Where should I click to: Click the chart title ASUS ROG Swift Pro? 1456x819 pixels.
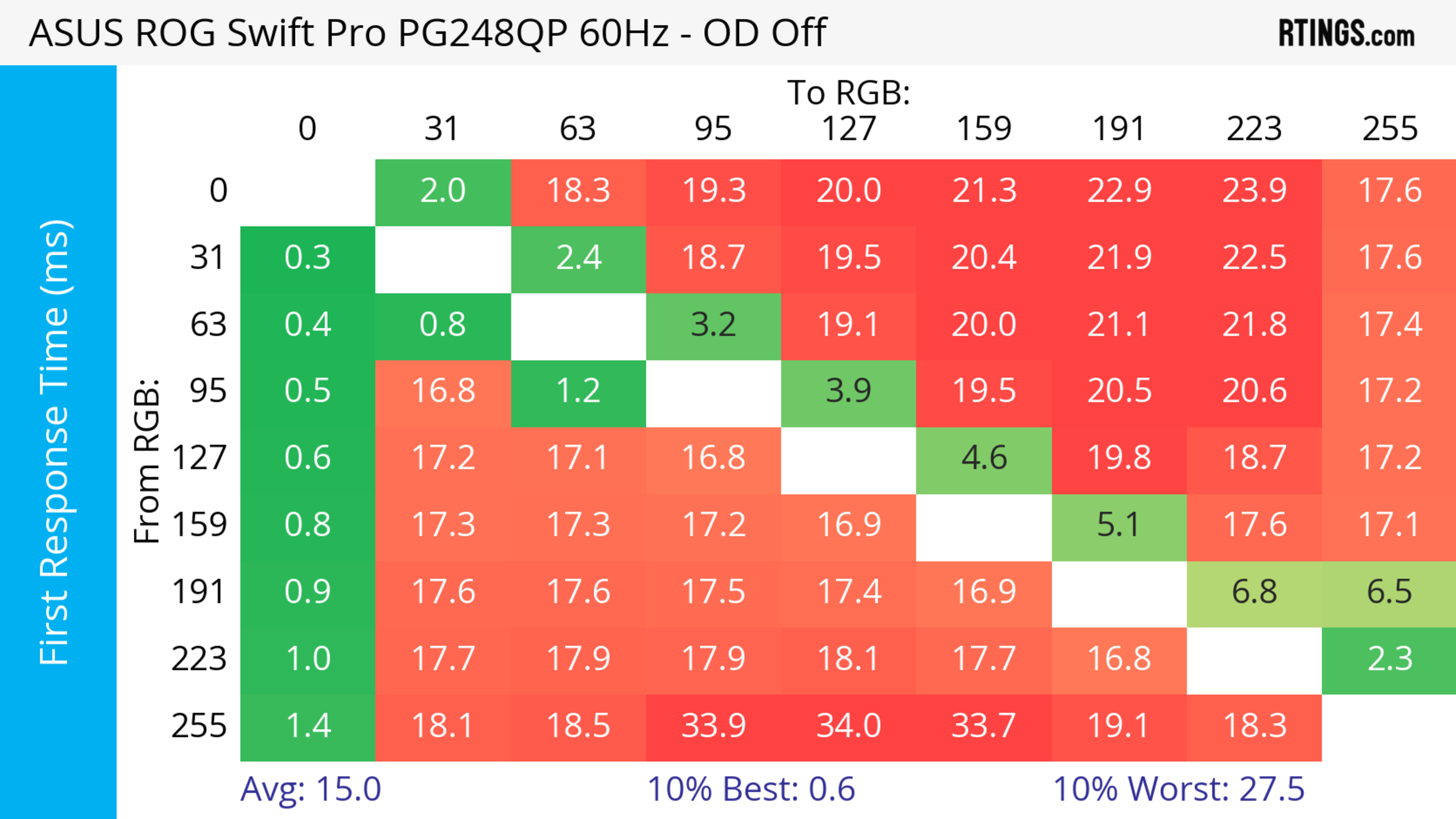tap(427, 33)
